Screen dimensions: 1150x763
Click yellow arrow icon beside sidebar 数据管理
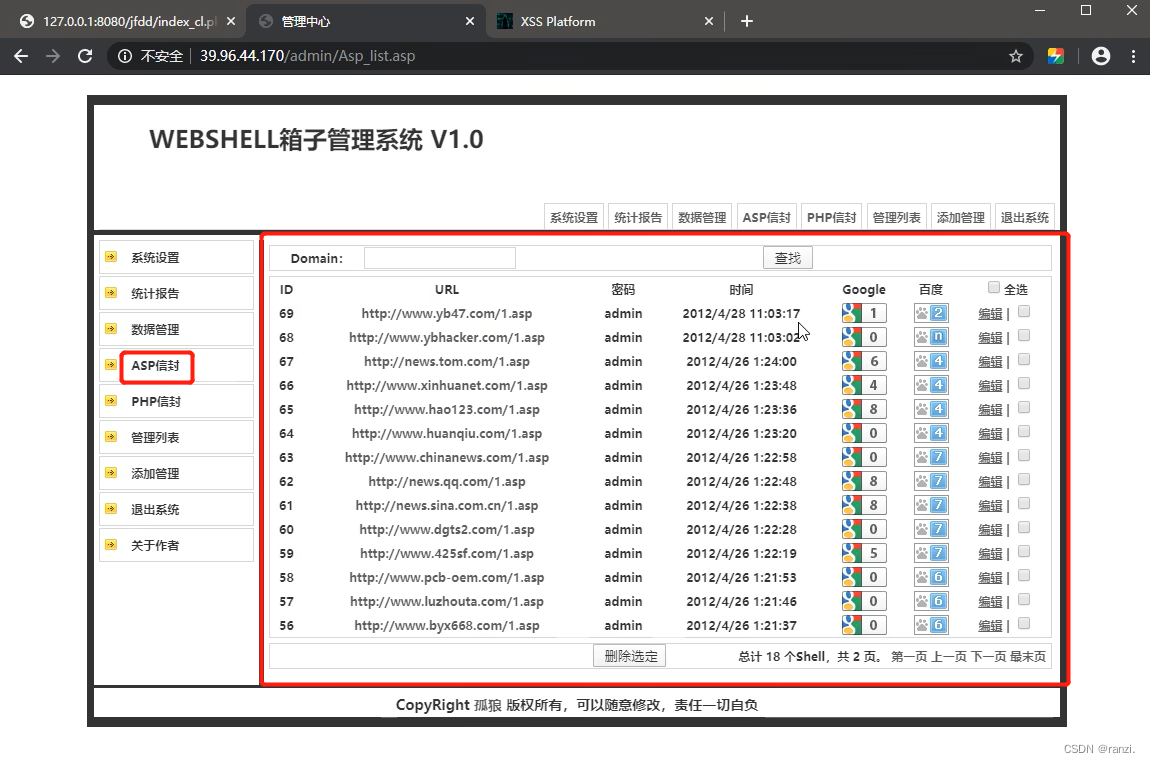[x=111, y=329]
